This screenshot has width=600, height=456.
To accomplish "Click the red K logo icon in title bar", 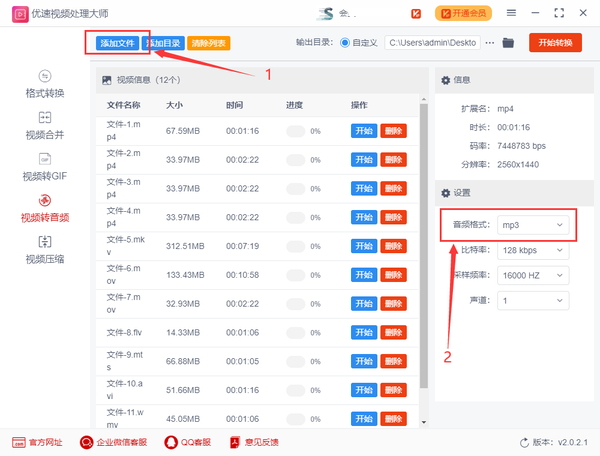I will coord(416,14).
